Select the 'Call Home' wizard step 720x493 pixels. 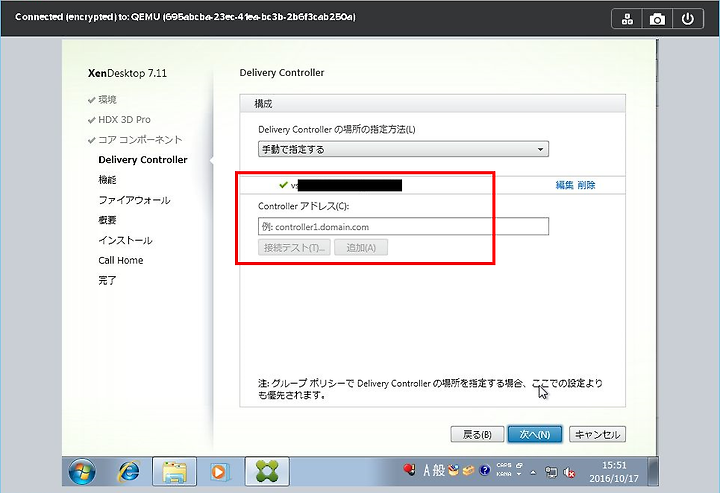click(x=121, y=260)
